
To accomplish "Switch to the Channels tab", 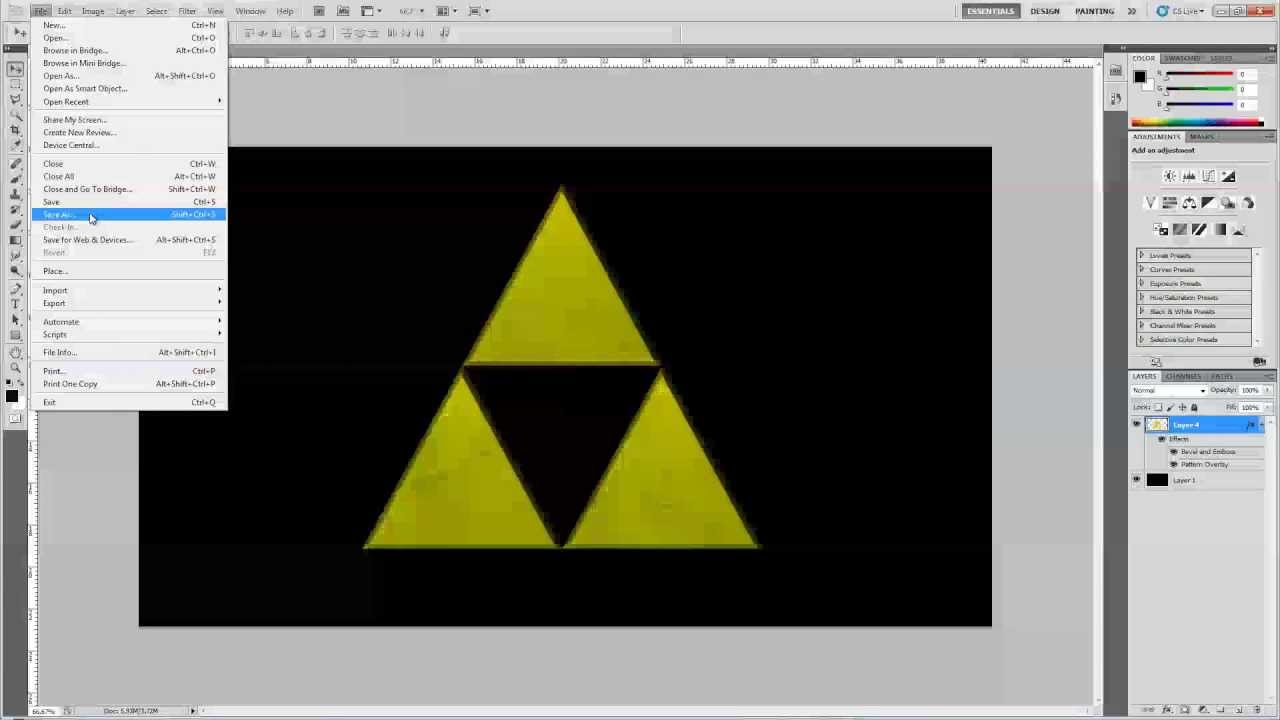I will [1183, 377].
